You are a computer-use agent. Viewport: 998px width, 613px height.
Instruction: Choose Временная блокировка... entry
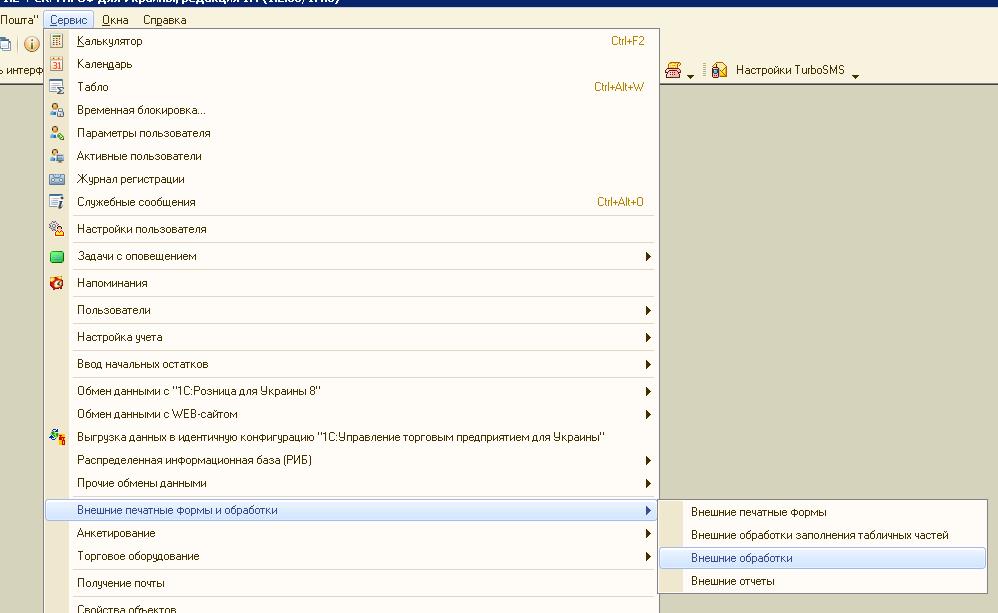tap(351, 109)
